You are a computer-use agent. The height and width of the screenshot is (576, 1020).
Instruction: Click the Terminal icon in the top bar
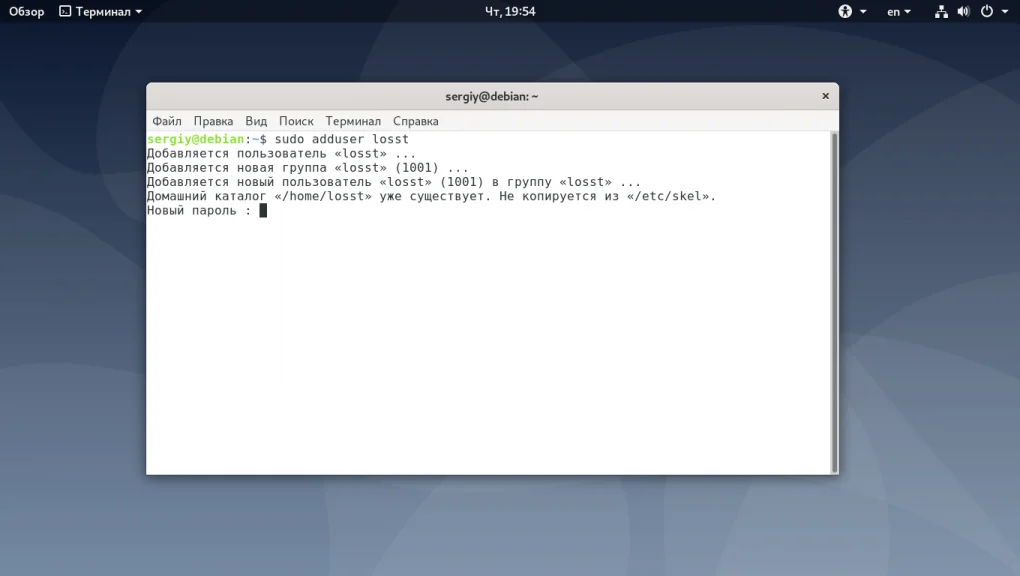64,11
